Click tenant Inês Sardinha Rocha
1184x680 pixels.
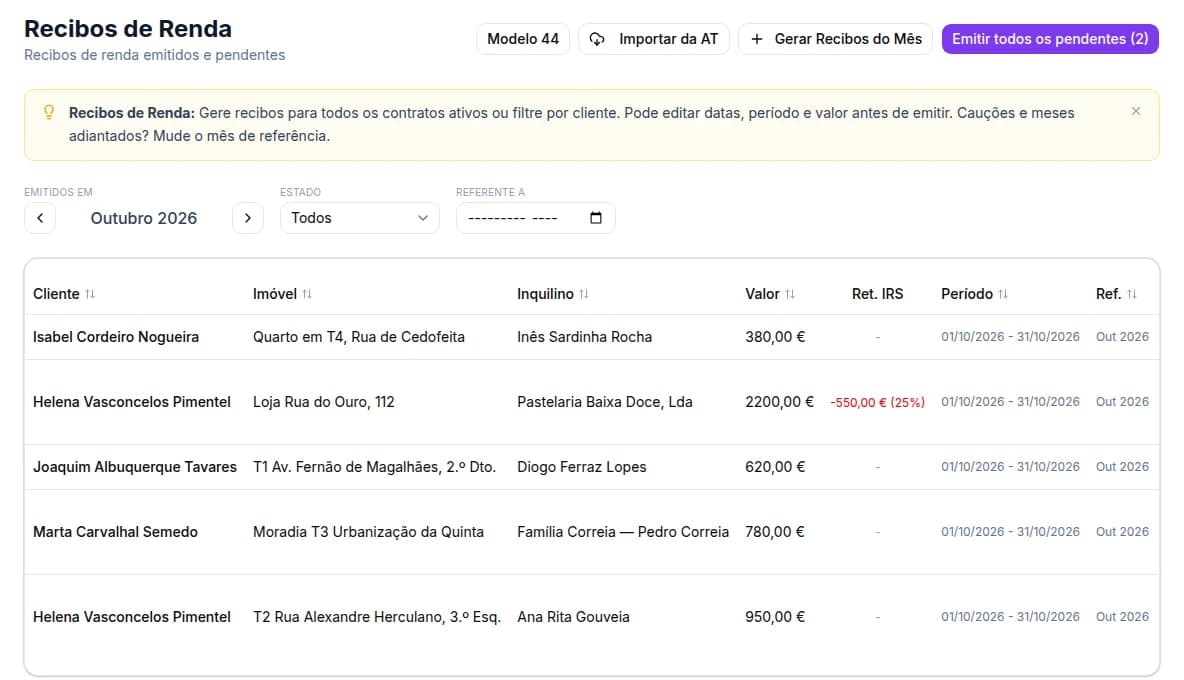click(584, 337)
